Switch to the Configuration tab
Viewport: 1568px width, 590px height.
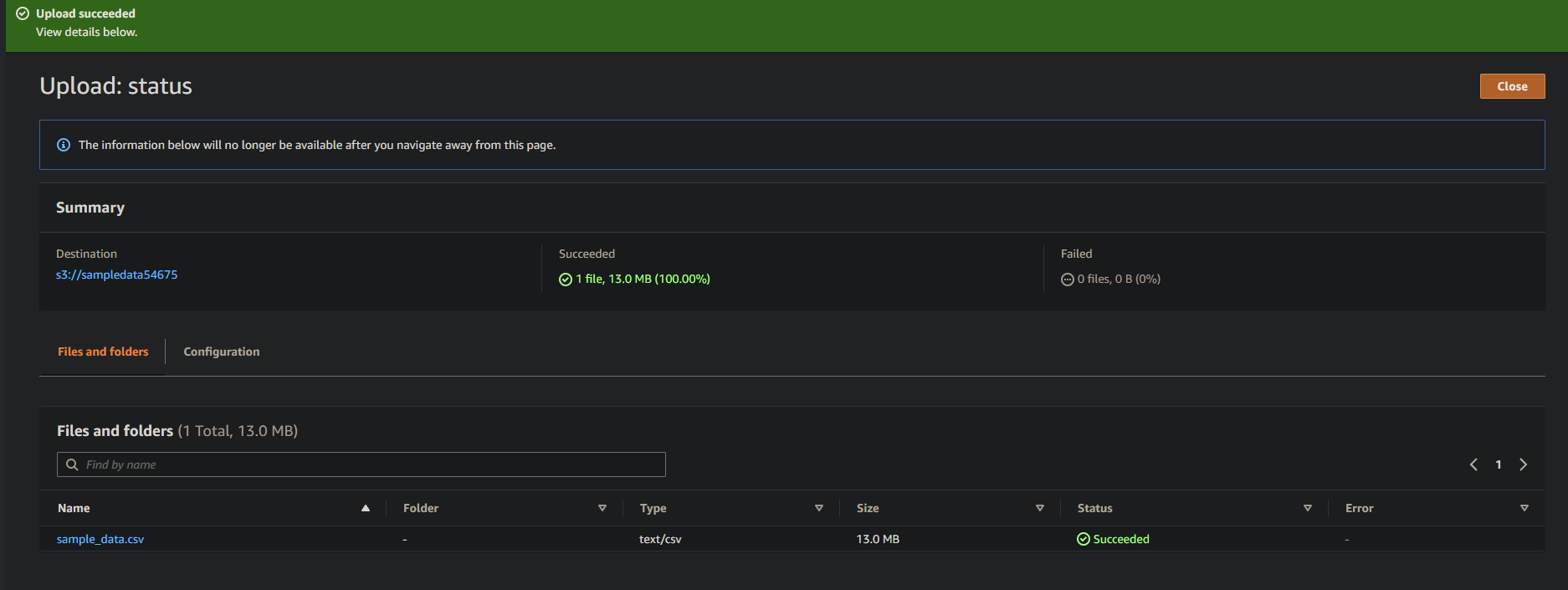pos(222,351)
